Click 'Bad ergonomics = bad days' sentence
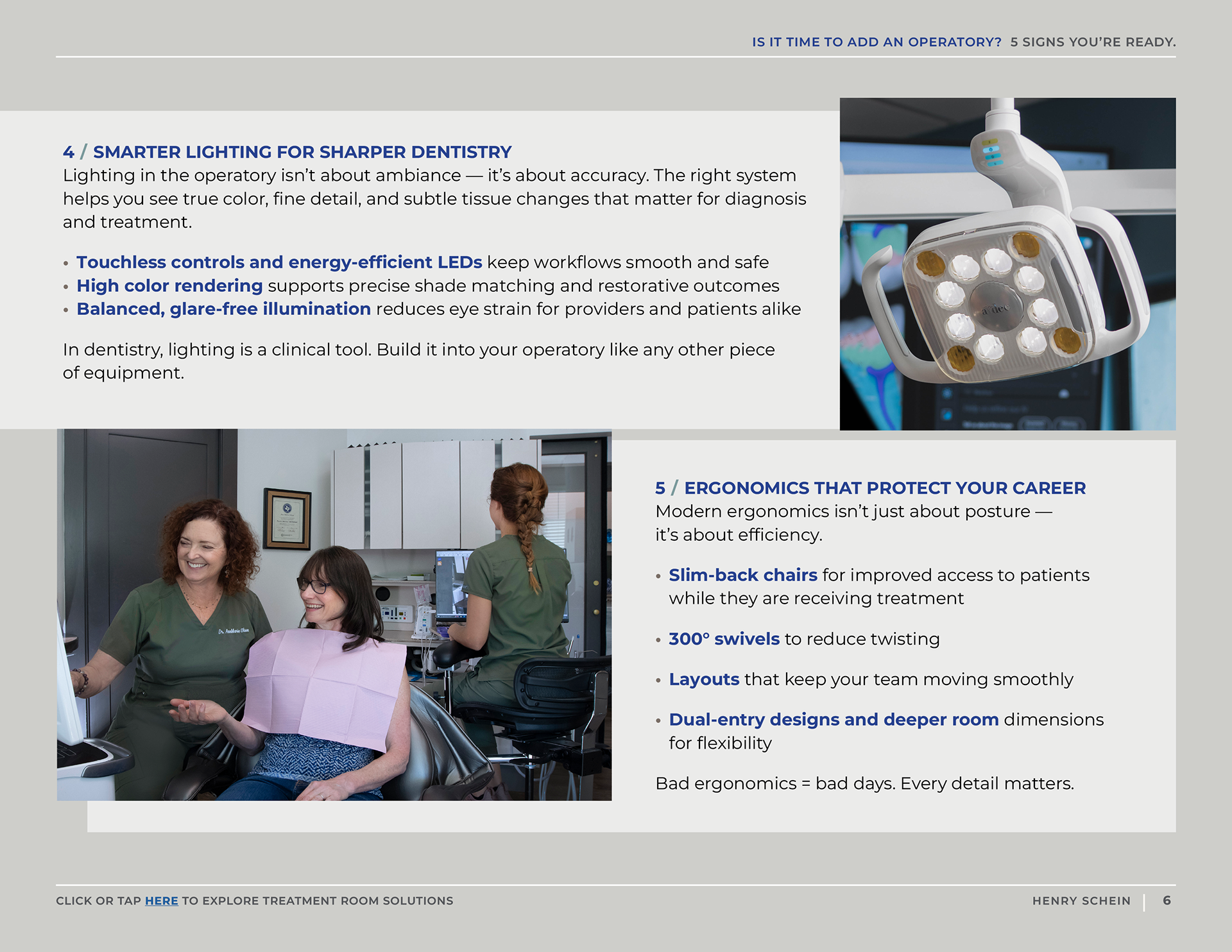 point(864,784)
